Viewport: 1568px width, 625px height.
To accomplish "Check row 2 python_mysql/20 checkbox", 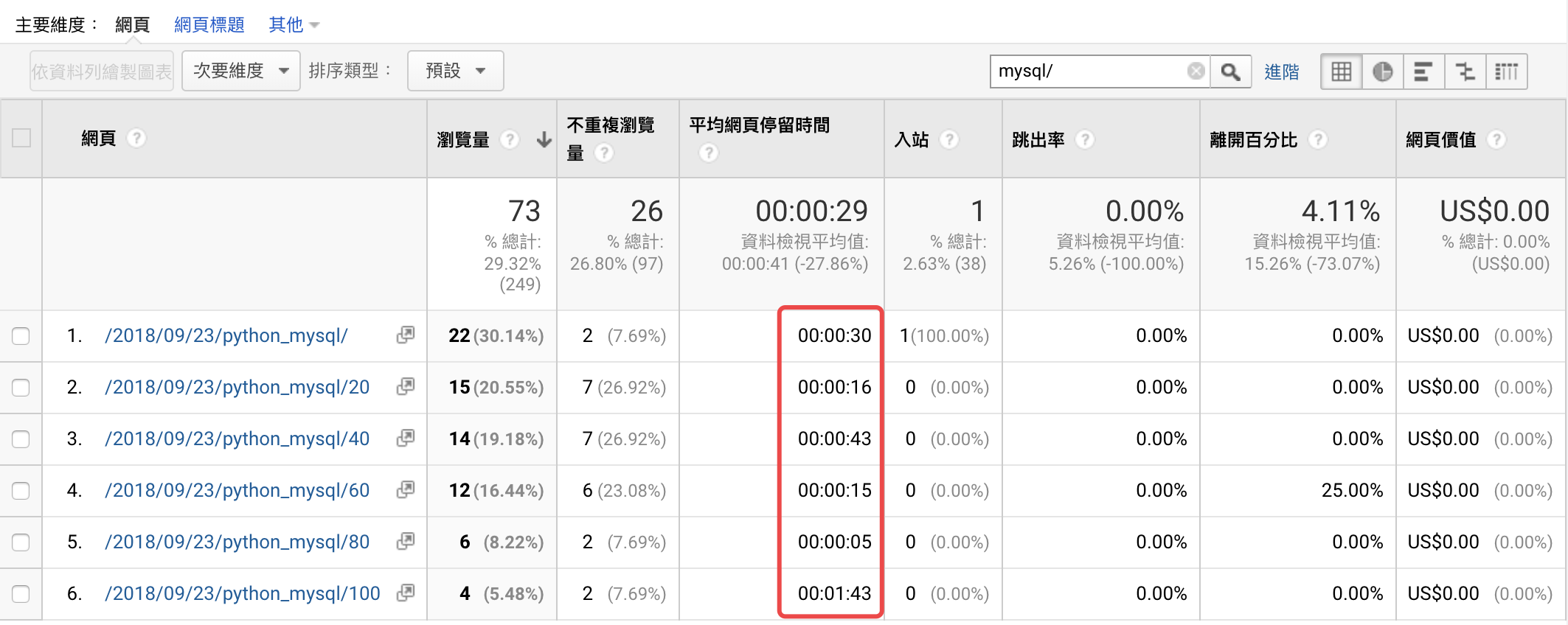I will (x=21, y=388).
